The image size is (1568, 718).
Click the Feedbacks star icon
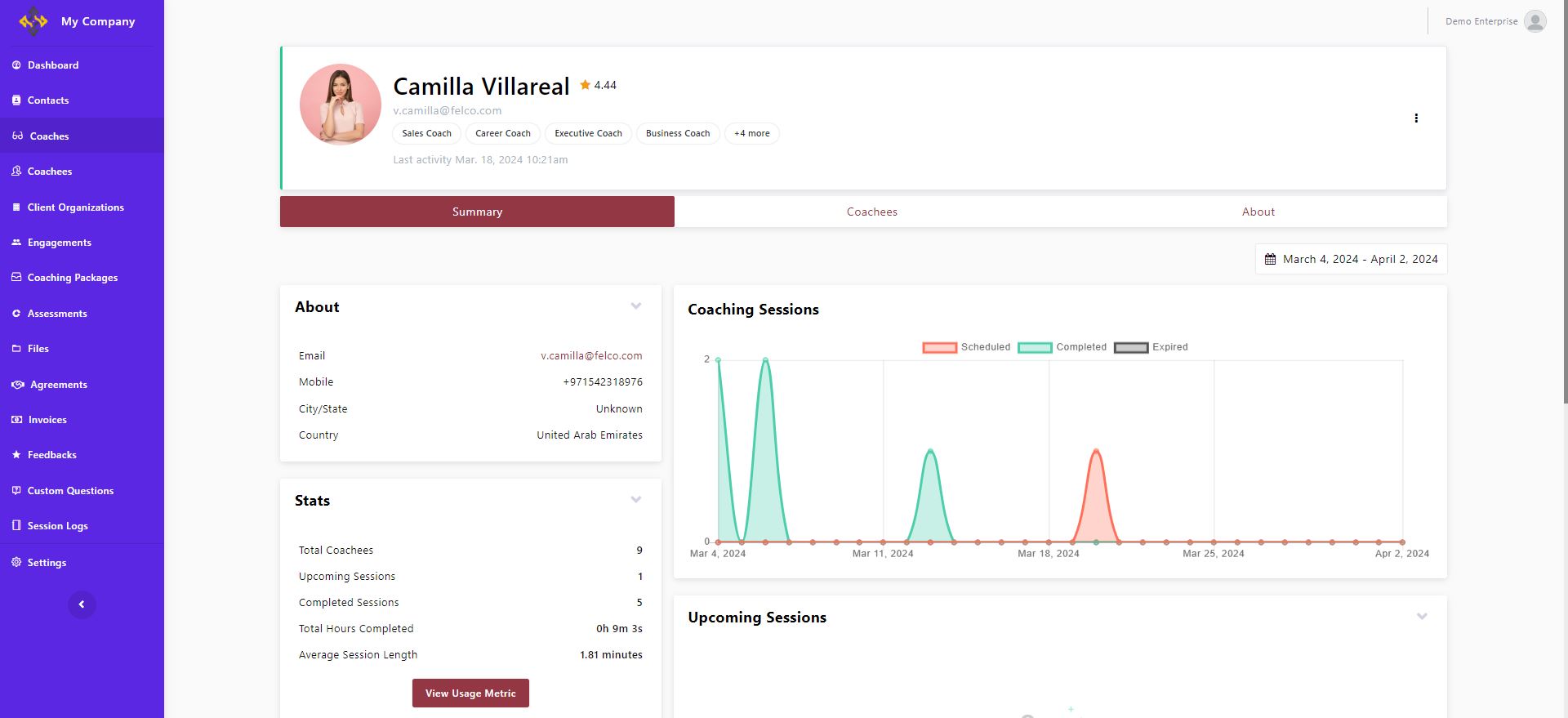16,455
